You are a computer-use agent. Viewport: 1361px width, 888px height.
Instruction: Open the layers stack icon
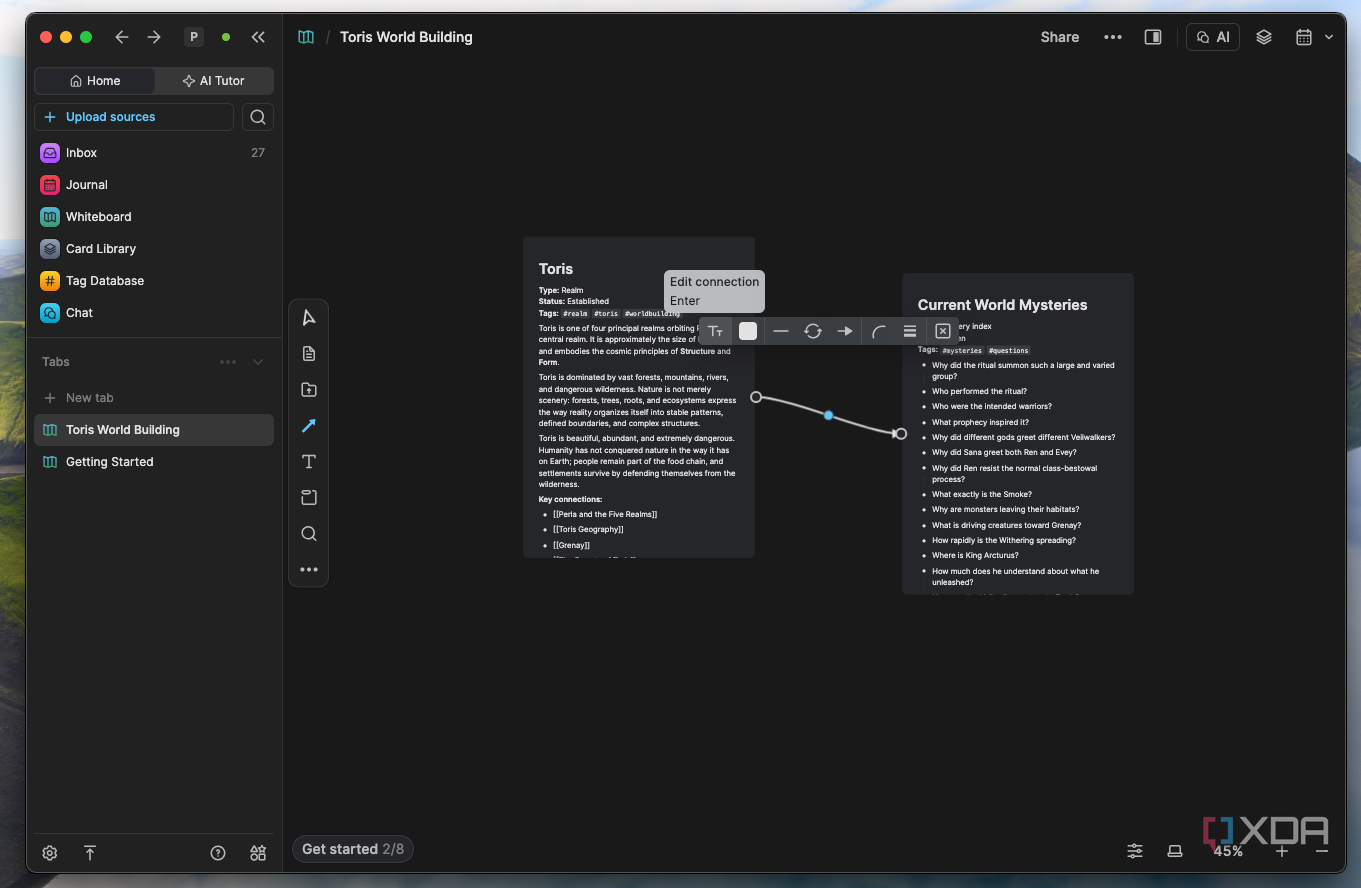[x=1264, y=37]
